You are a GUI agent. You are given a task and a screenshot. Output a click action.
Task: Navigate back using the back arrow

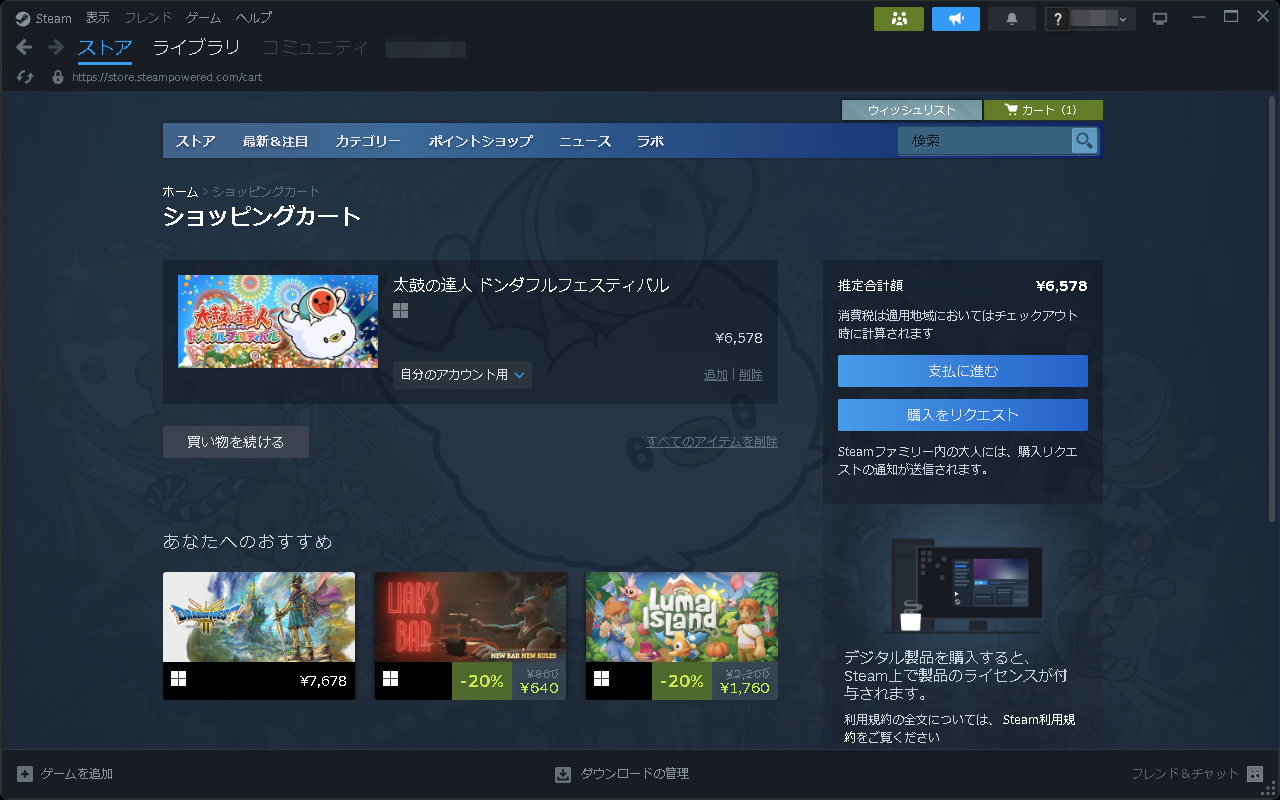(22, 46)
